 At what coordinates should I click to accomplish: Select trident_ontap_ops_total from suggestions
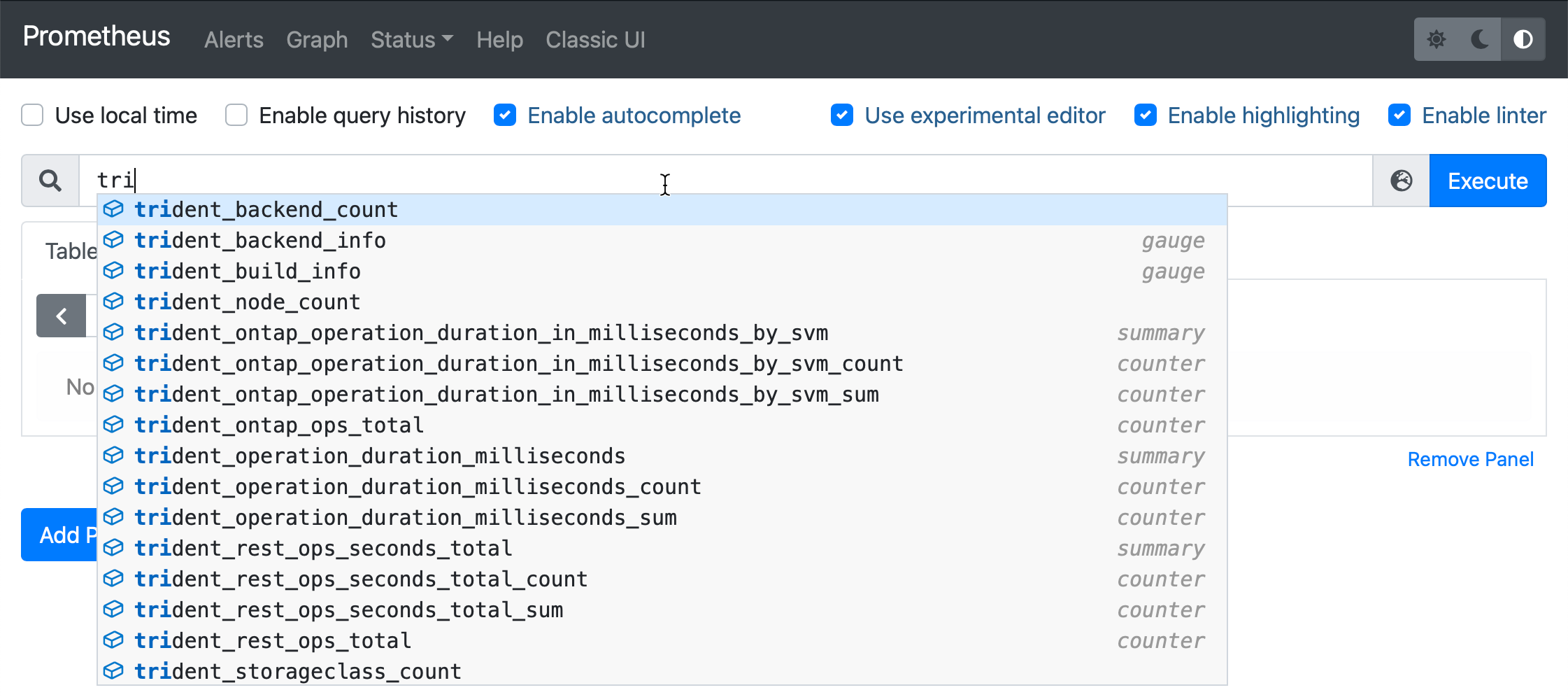click(279, 424)
